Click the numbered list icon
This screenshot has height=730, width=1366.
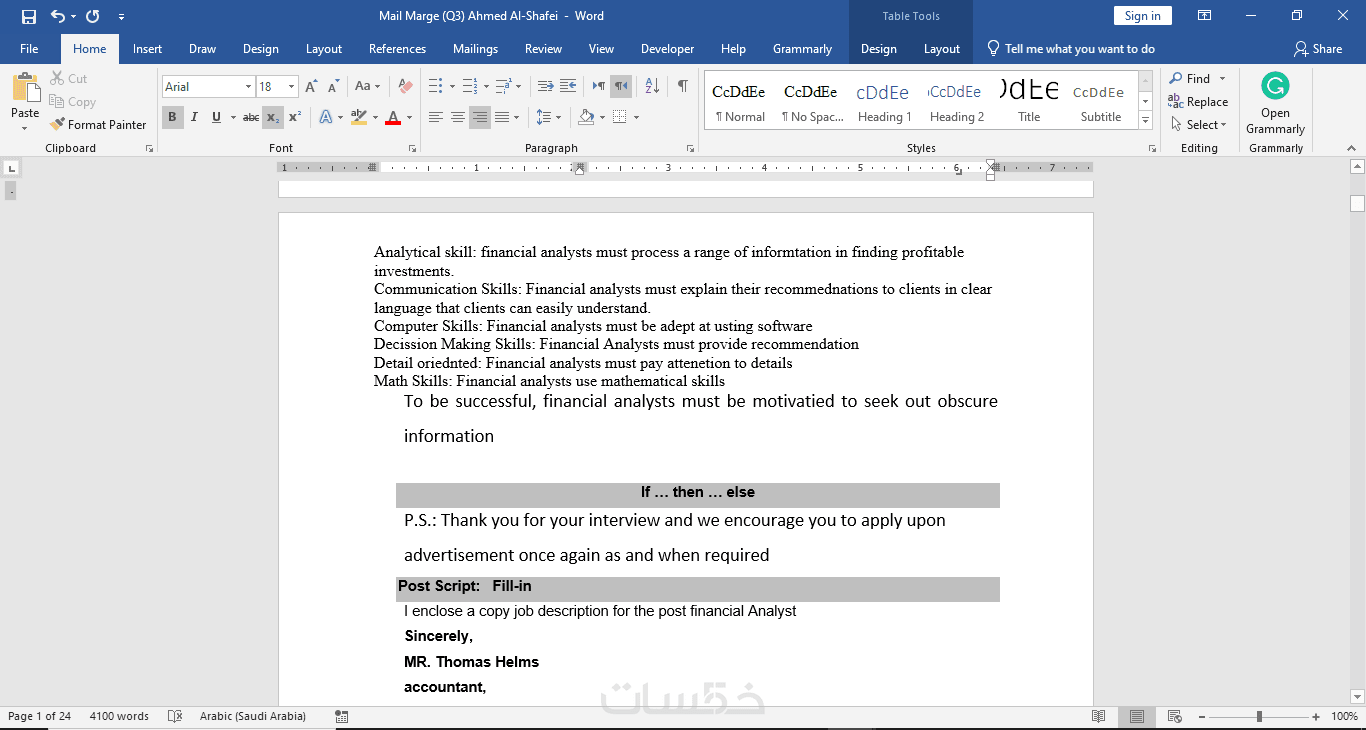[x=470, y=87]
